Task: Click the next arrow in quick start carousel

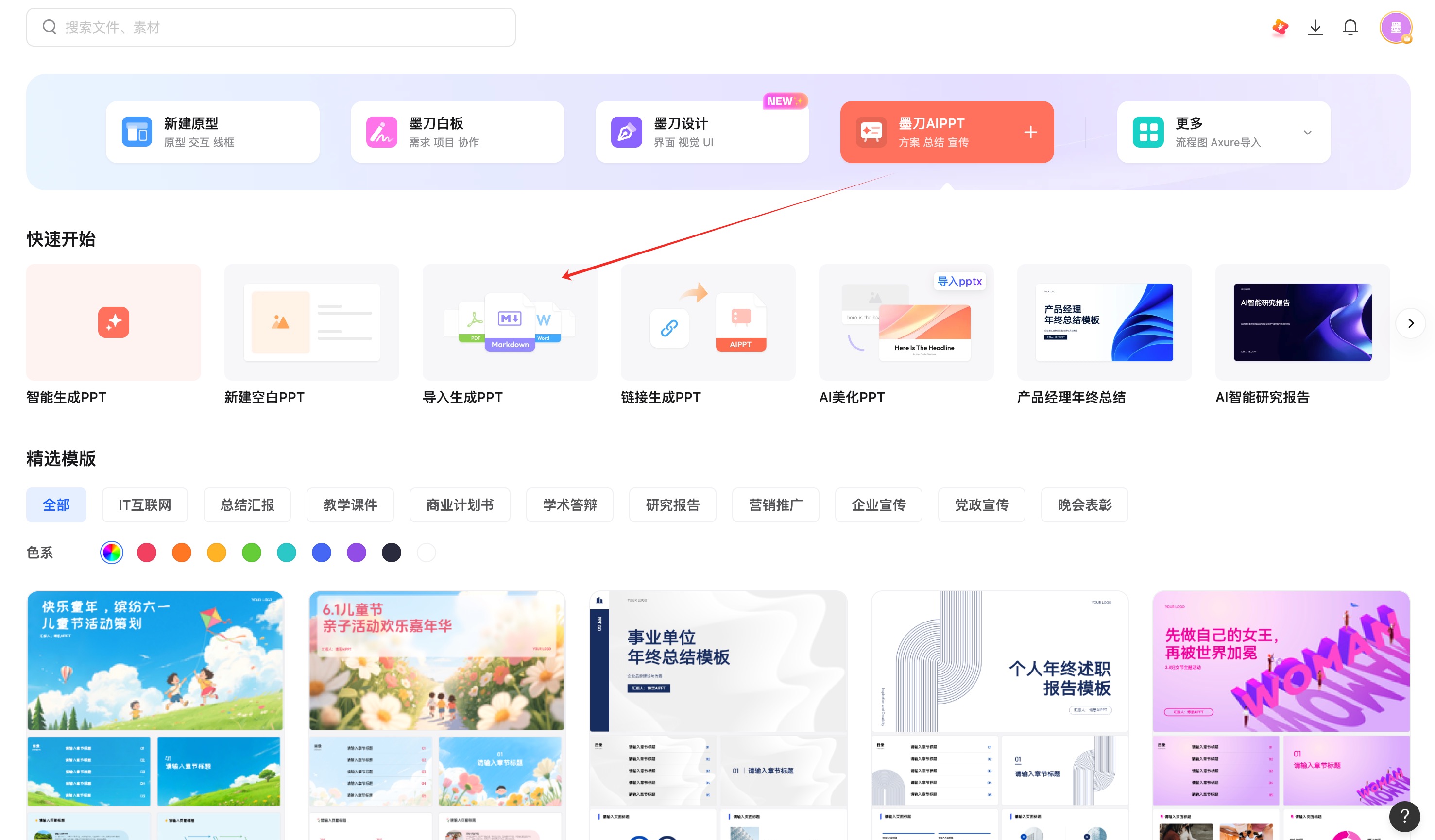Action: (x=1411, y=323)
